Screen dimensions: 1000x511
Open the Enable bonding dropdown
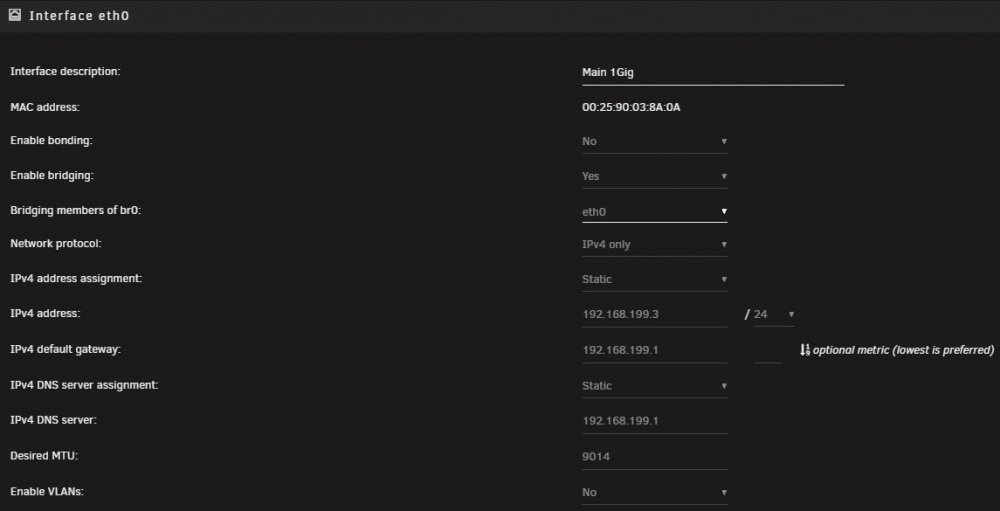654,142
